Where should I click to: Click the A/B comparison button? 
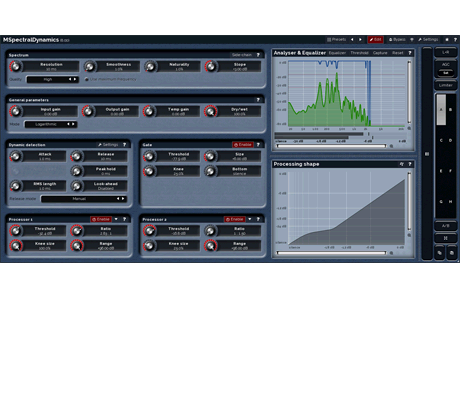(x=446, y=226)
